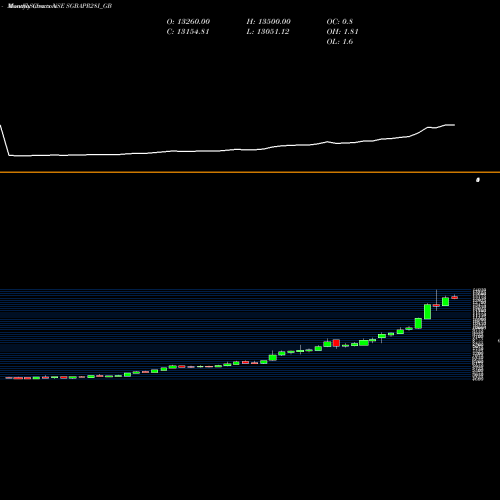Select the OH: 1.81 percentage readout
Image resolution: width=500 pixels, height=500 pixels.
point(342,32)
